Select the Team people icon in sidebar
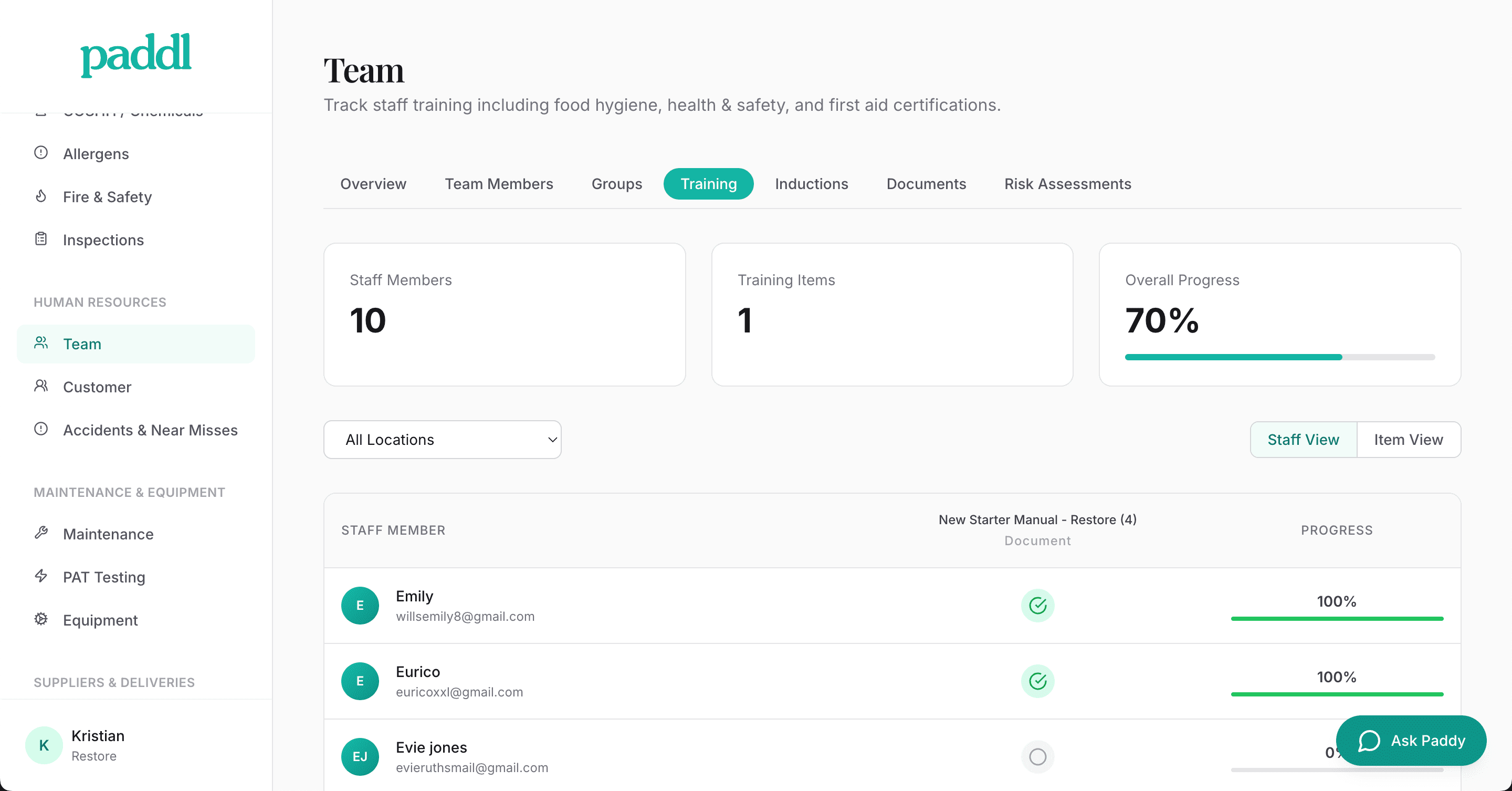This screenshot has height=791, width=1512. pyautogui.click(x=40, y=344)
